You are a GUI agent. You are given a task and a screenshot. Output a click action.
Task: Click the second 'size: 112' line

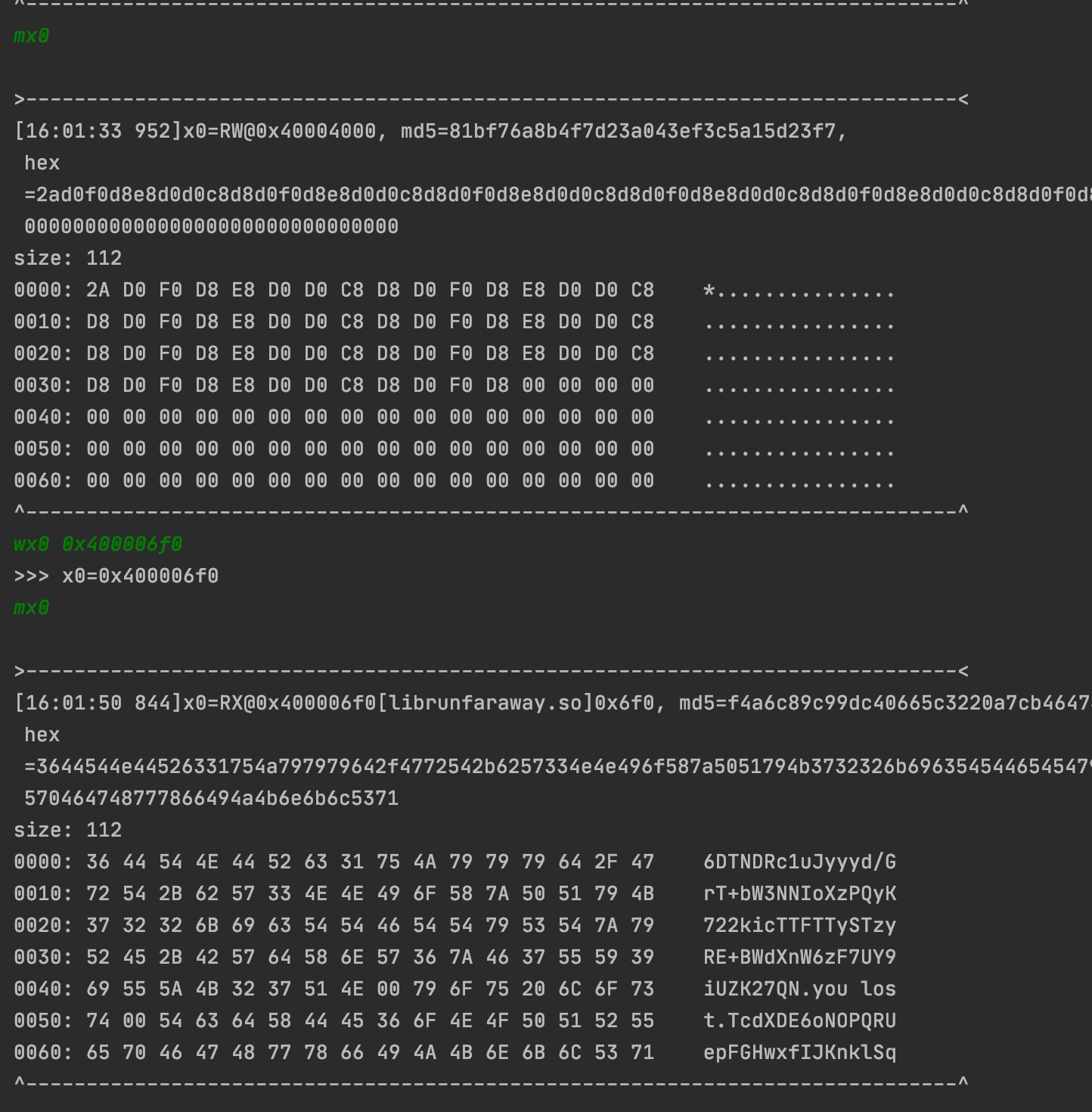[x=67, y=830]
